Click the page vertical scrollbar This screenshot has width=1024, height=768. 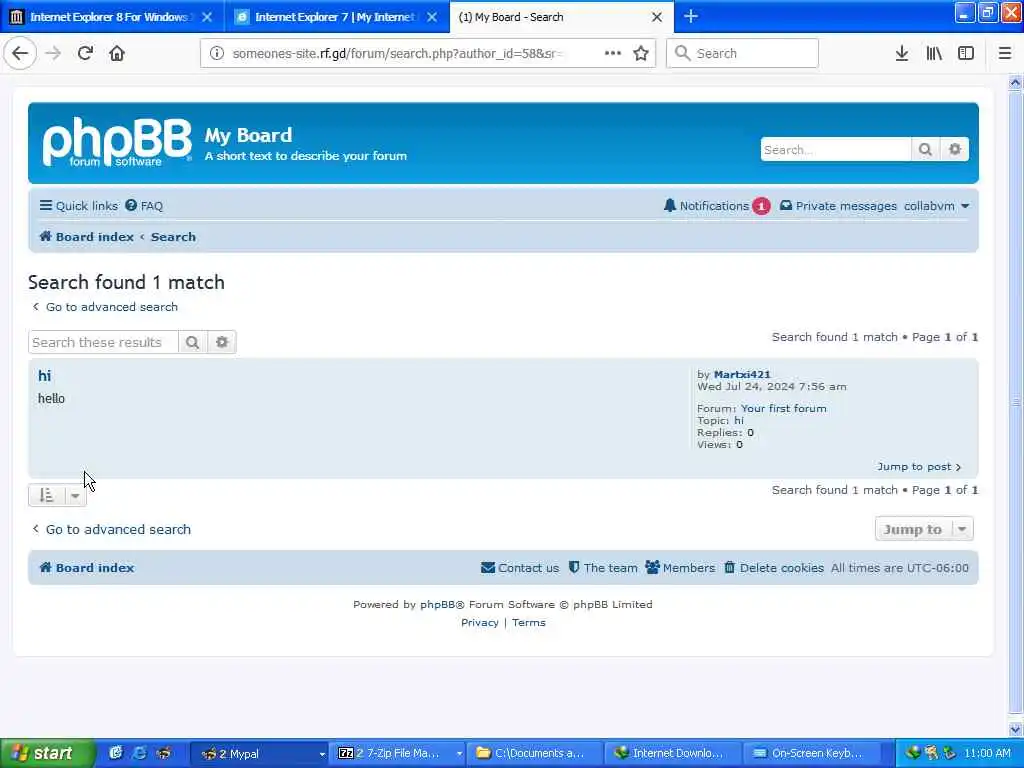tap(1016, 404)
